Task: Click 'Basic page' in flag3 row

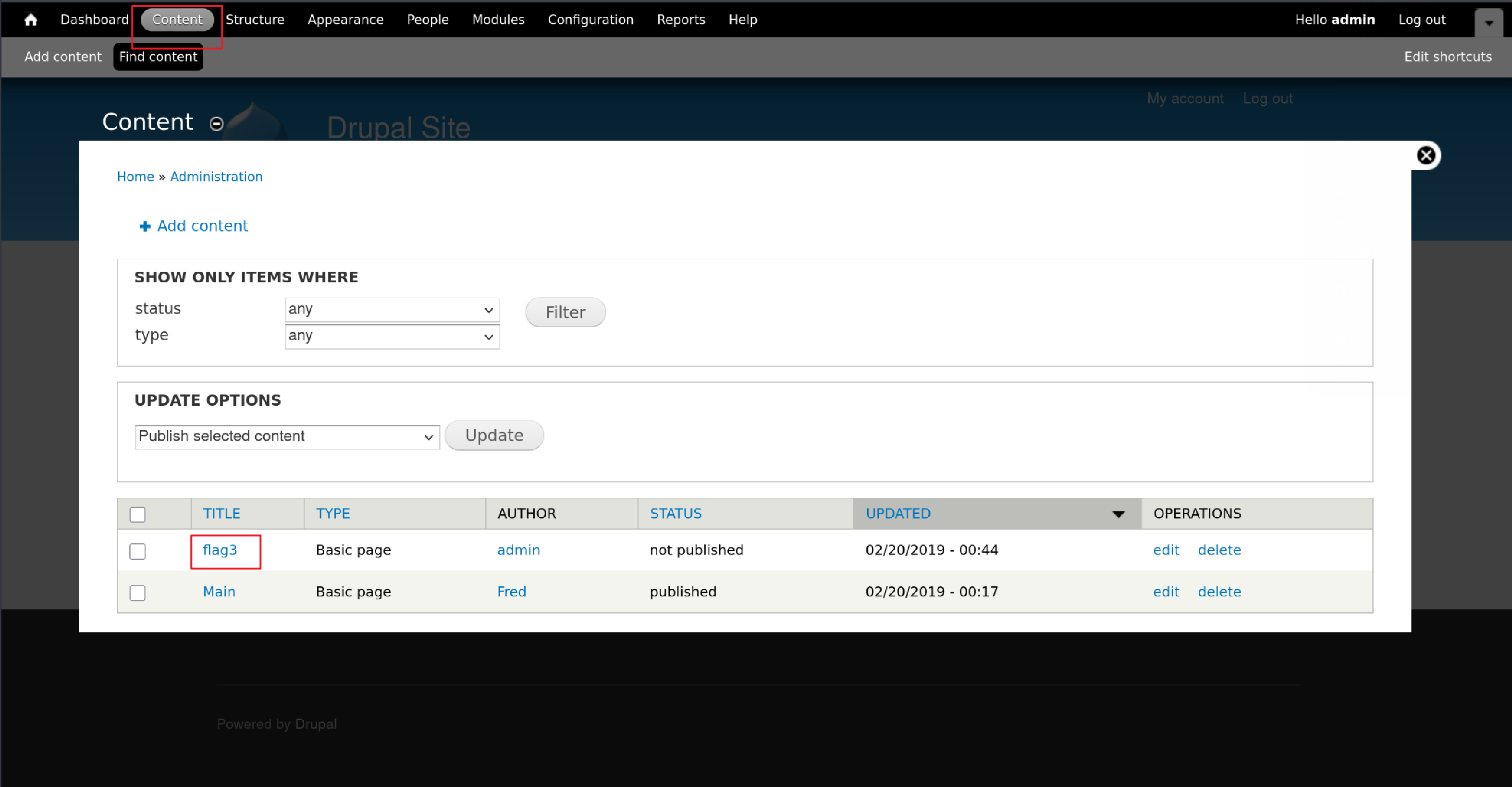Action: (x=353, y=551)
